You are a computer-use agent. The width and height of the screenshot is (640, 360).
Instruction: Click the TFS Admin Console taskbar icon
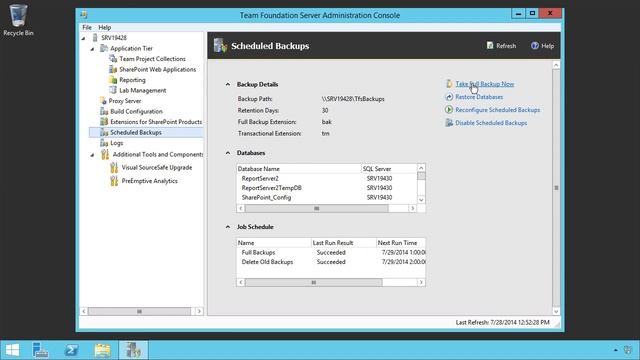133,350
